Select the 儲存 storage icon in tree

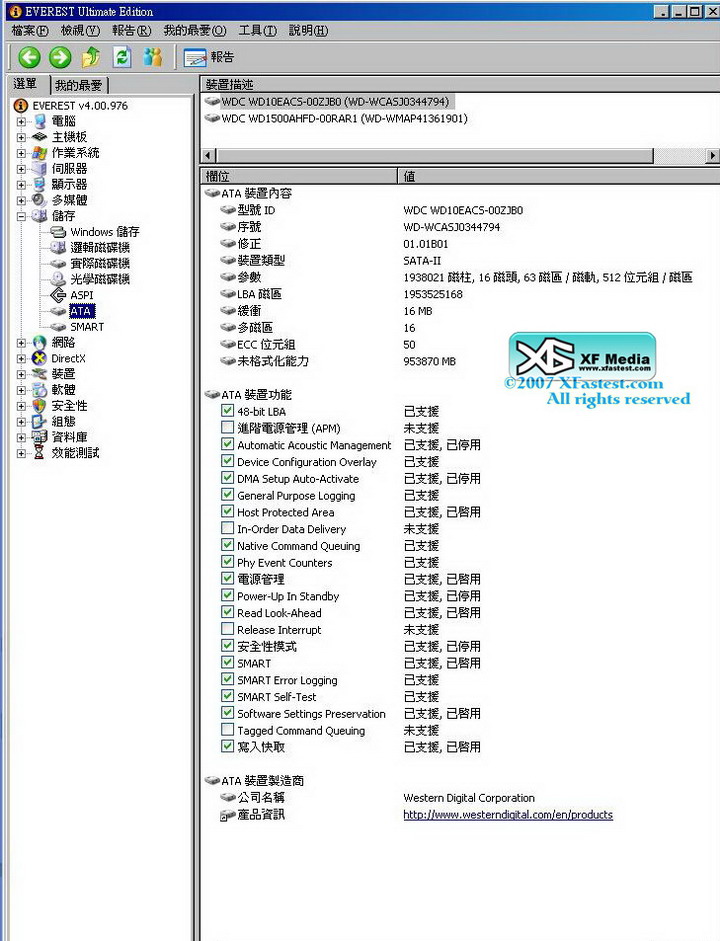pyautogui.click(x=40, y=215)
